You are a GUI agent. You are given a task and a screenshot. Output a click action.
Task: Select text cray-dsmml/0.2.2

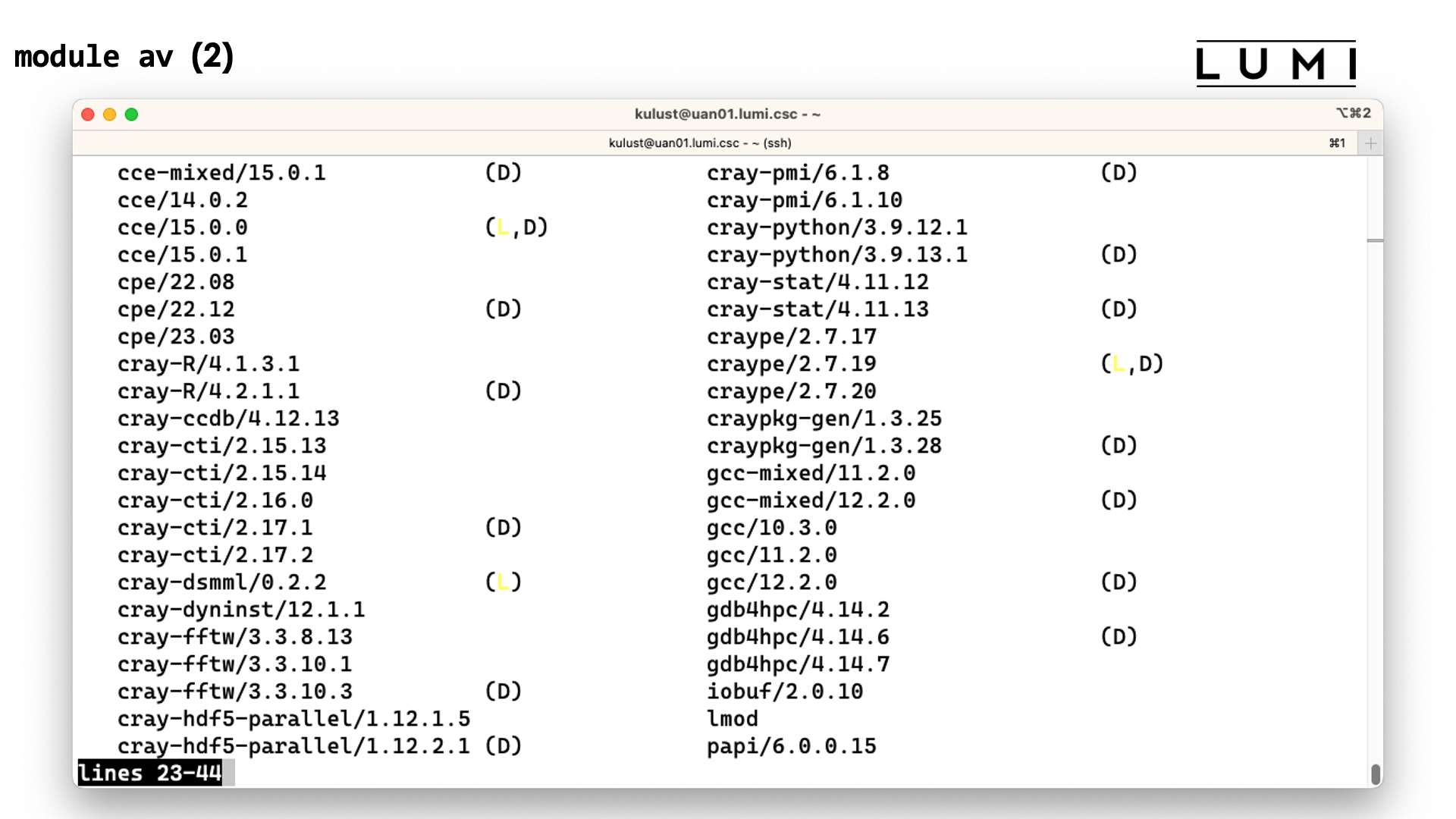(221, 582)
